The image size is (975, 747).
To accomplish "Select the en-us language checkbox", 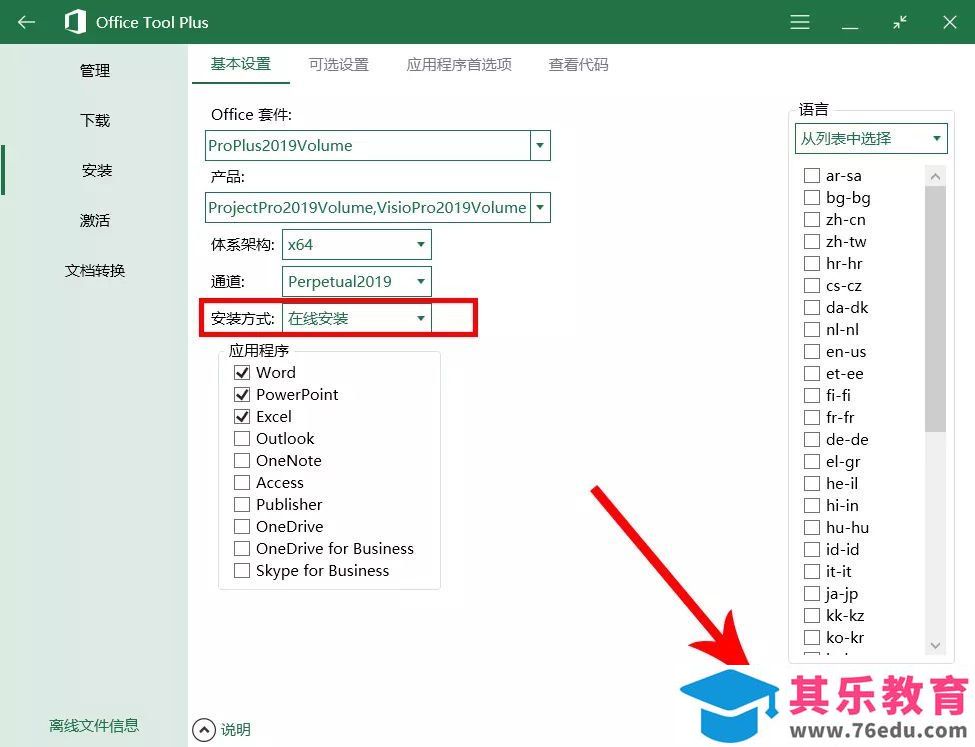I will [x=811, y=351].
